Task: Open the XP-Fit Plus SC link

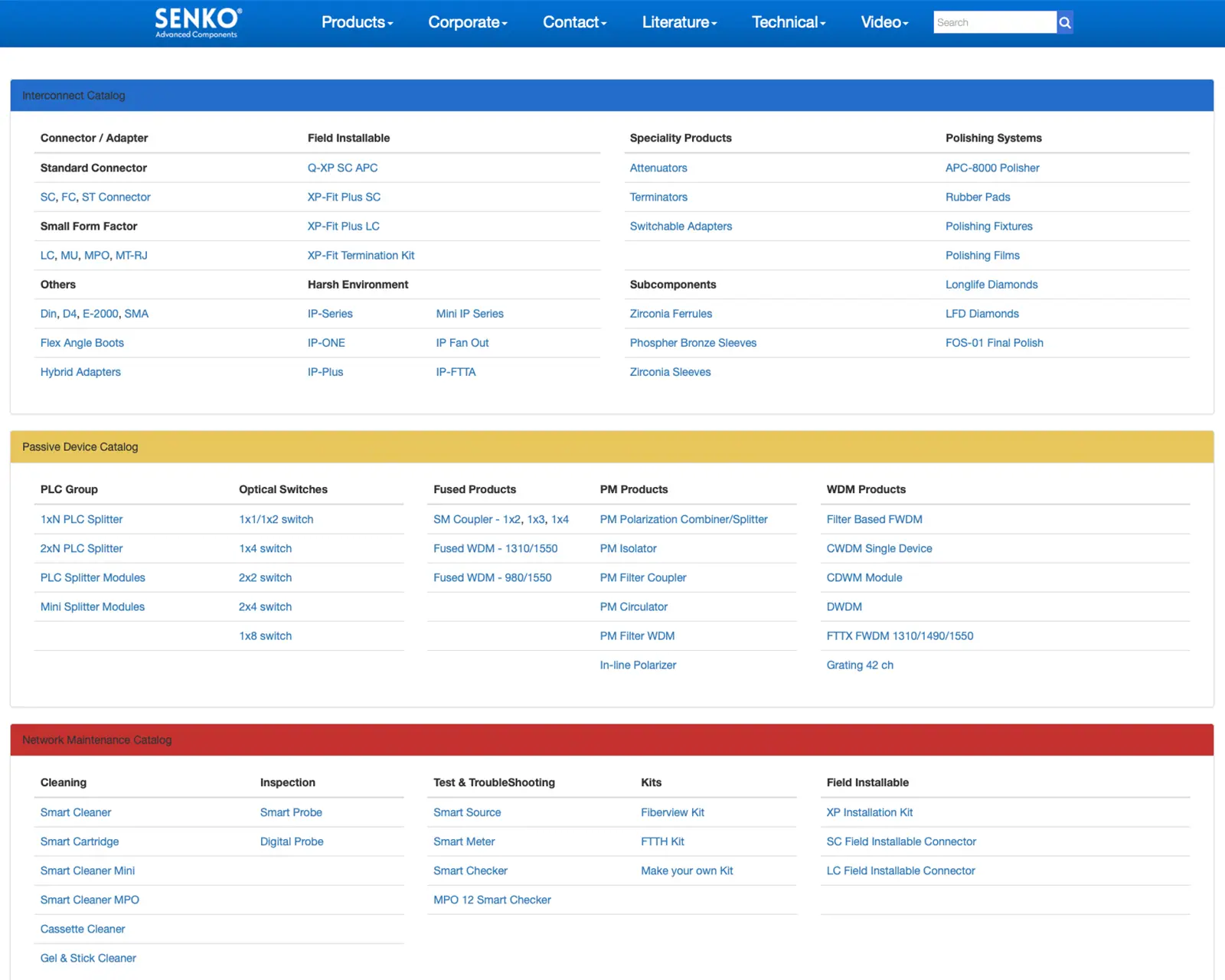Action: [x=344, y=197]
